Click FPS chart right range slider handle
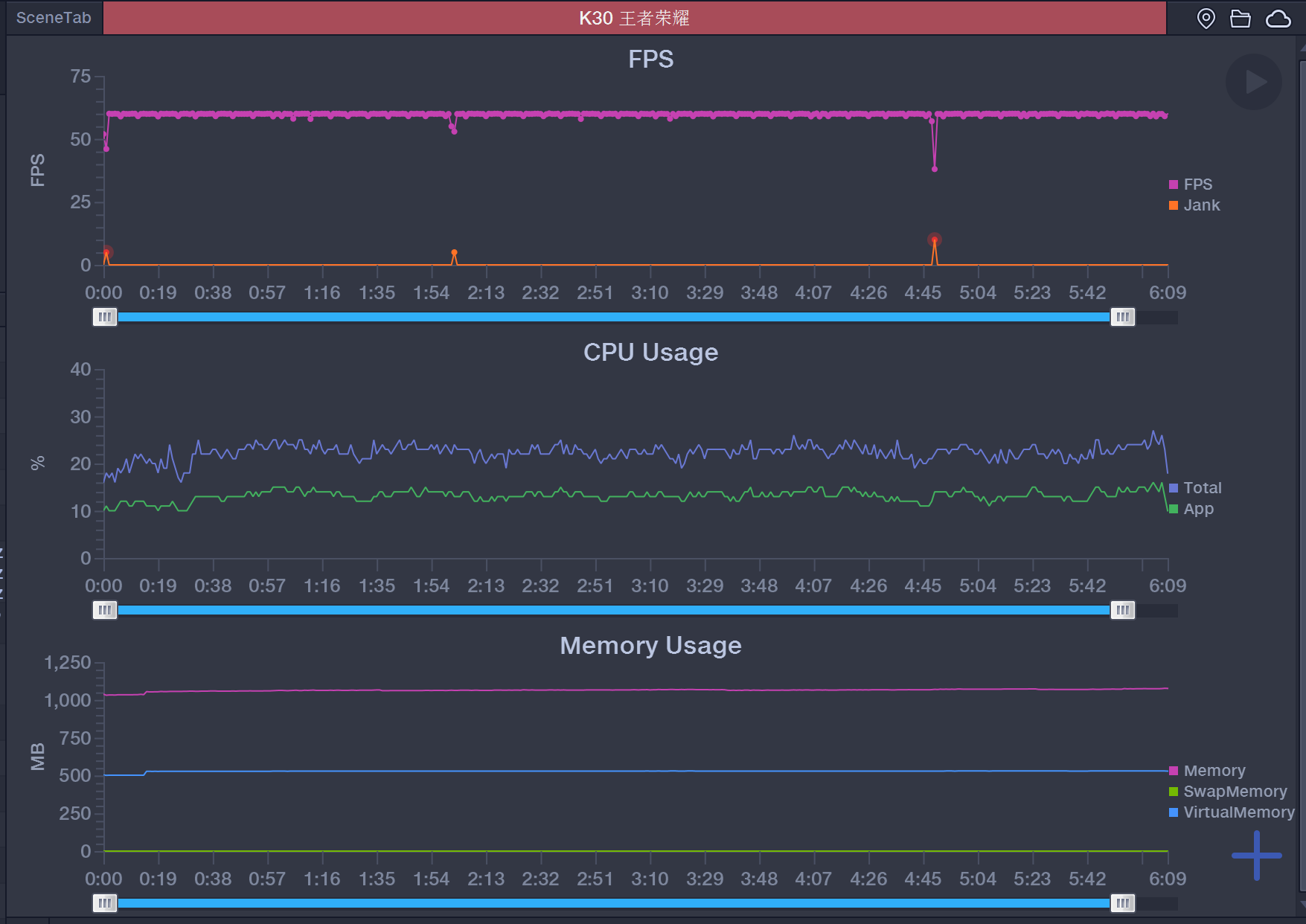The image size is (1306, 924). click(1123, 318)
